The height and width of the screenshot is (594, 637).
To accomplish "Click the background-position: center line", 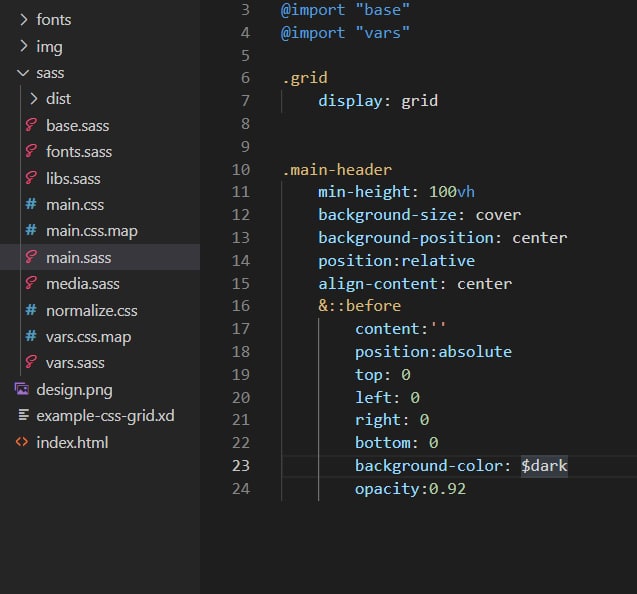I will [442, 238].
